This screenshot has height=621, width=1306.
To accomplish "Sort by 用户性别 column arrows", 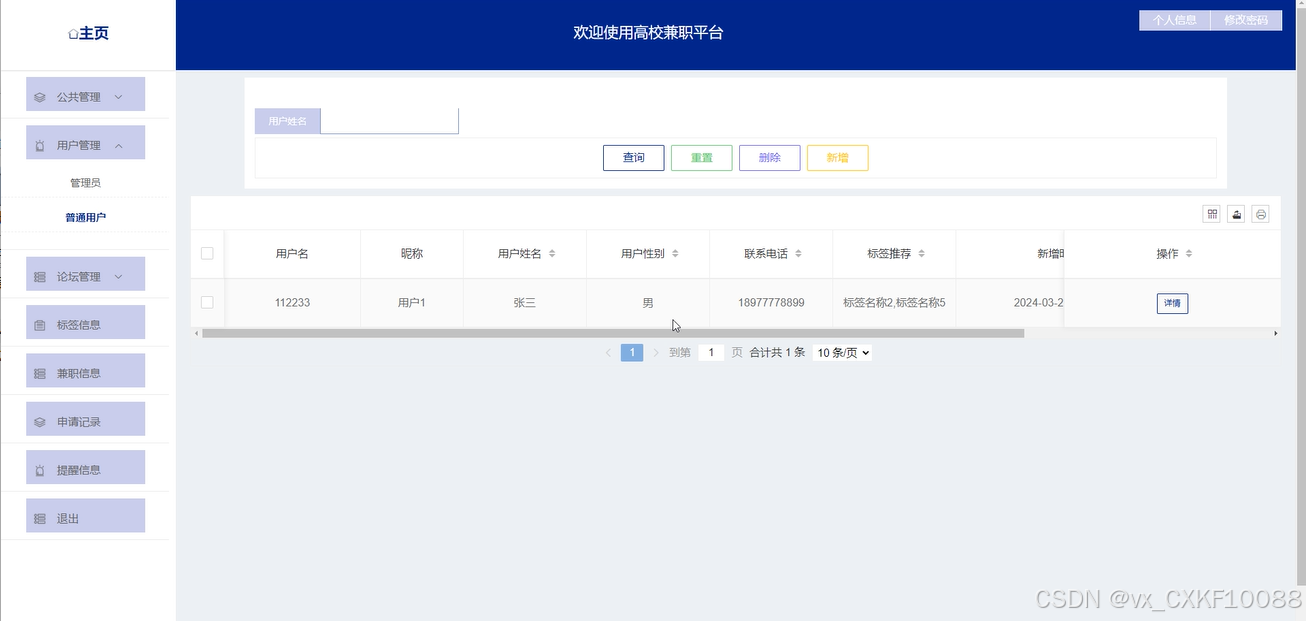I will 675,254.
